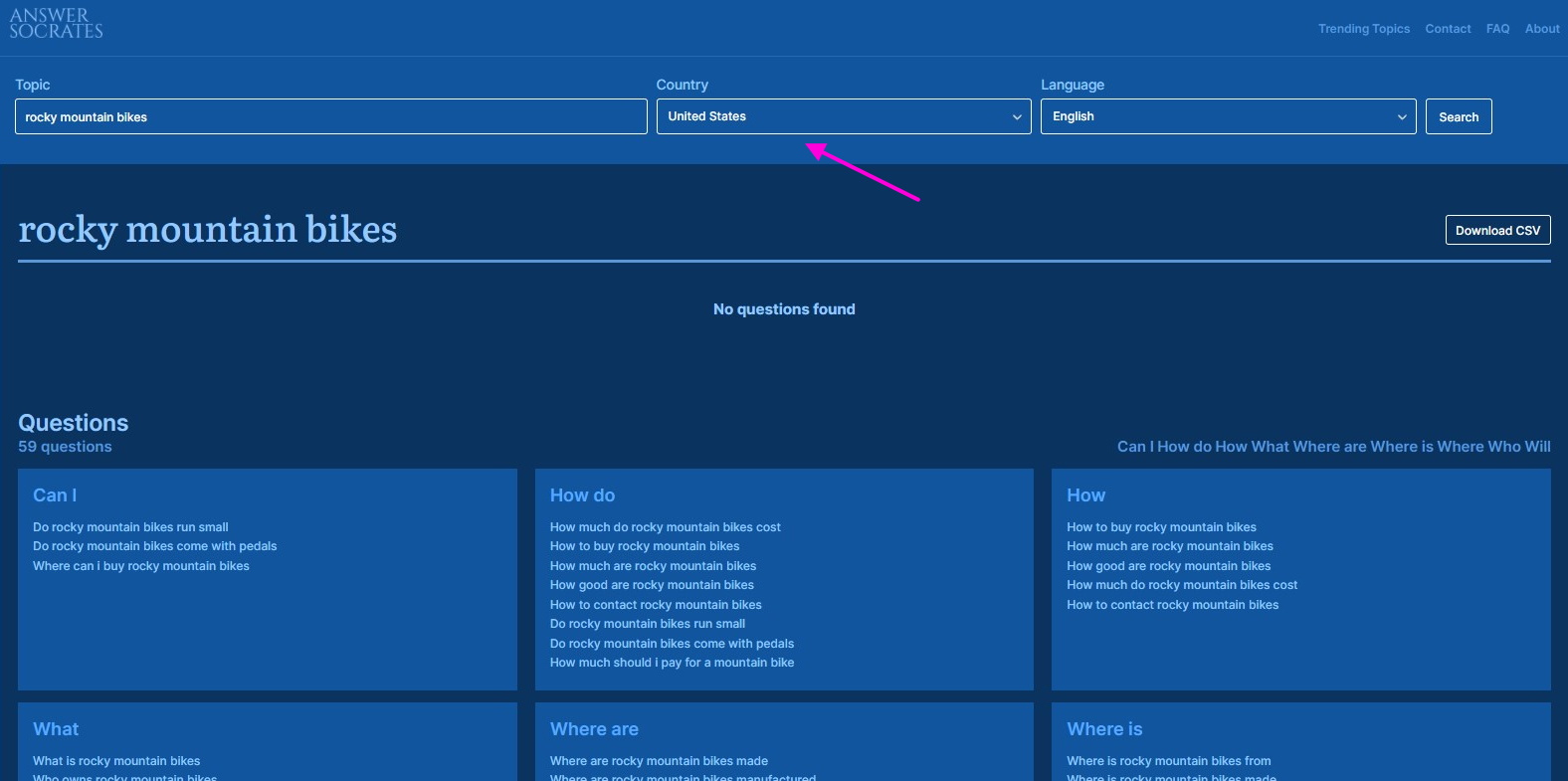Expand the Language dropdown set to English
This screenshot has height=781, width=1568.
click(1229, 116)
